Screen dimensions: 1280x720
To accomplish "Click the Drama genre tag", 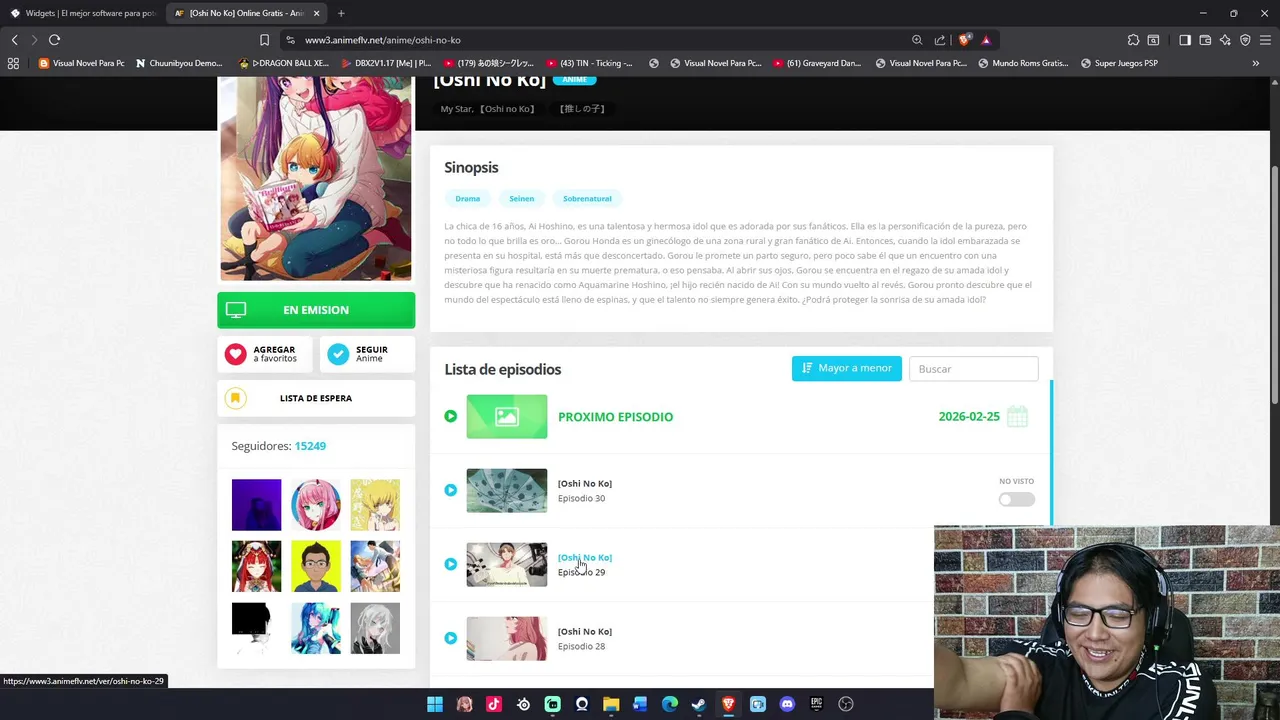I will click(467, 198).
